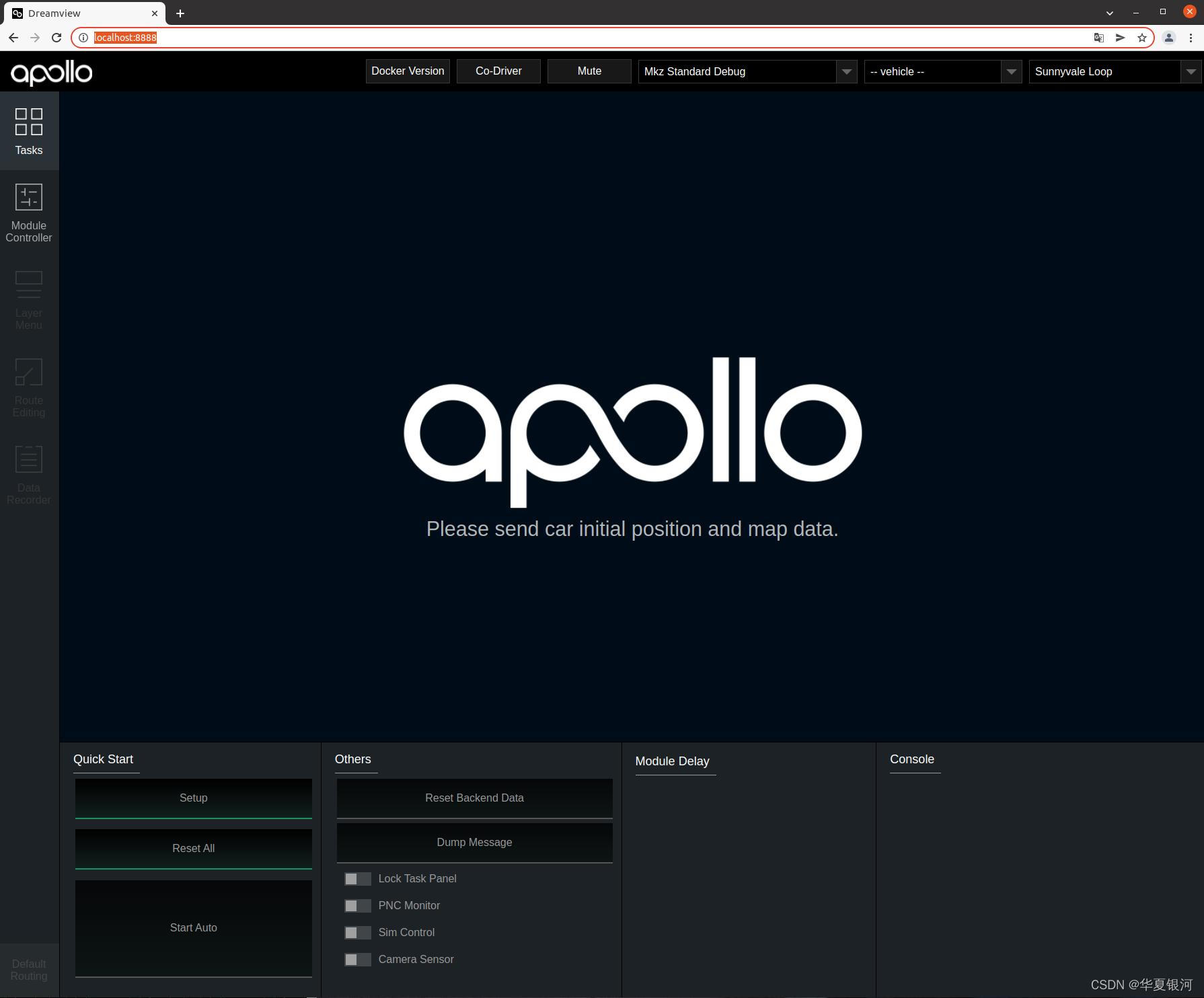Select Default Routing in the sidebar
The height and width of the screenshot is (998, 1204).
click(29, 970)
